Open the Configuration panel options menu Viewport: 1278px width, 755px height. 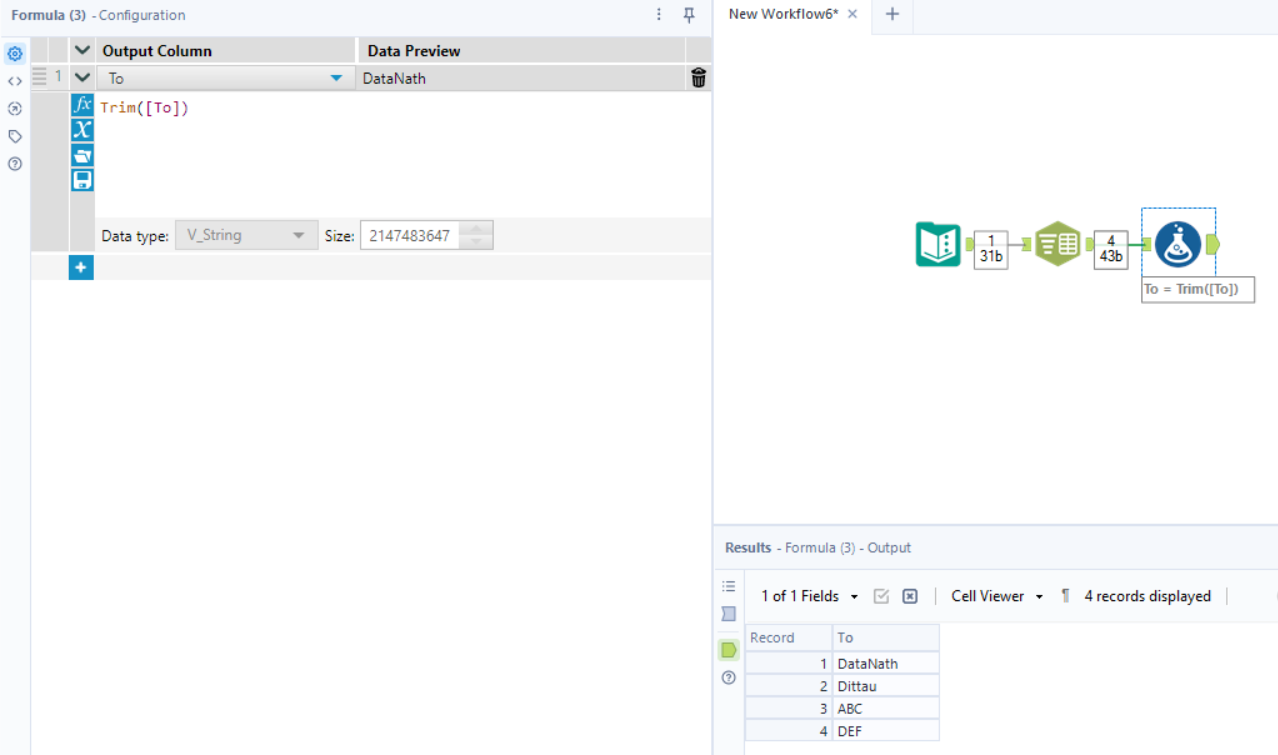[x=658, y=15]
